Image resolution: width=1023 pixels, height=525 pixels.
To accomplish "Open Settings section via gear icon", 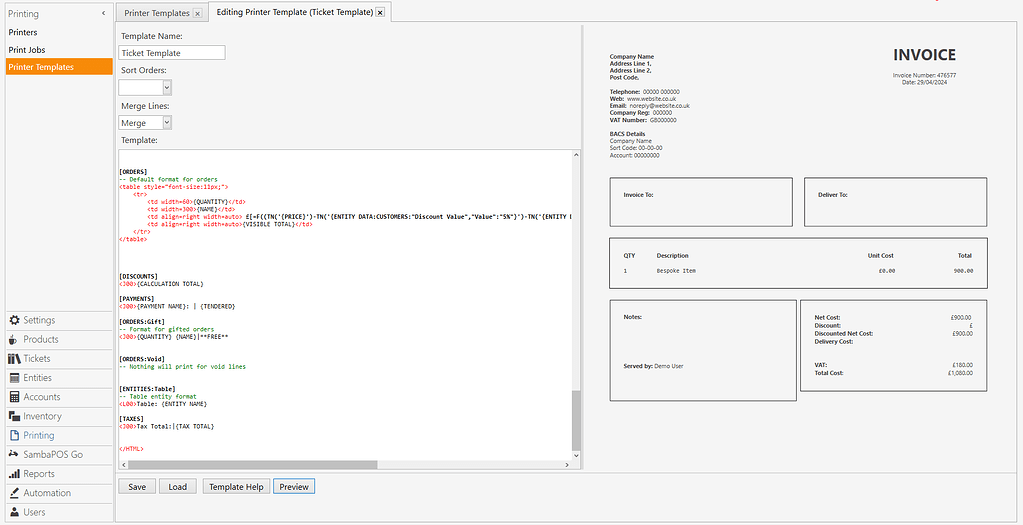I will (14, 320).
